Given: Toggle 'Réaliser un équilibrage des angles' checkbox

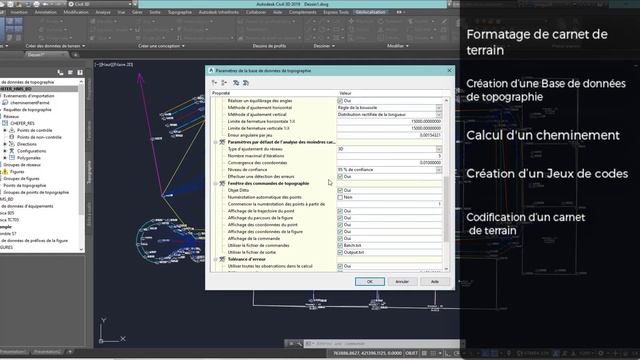Looking at the screenshot, I should pos(340,100).
